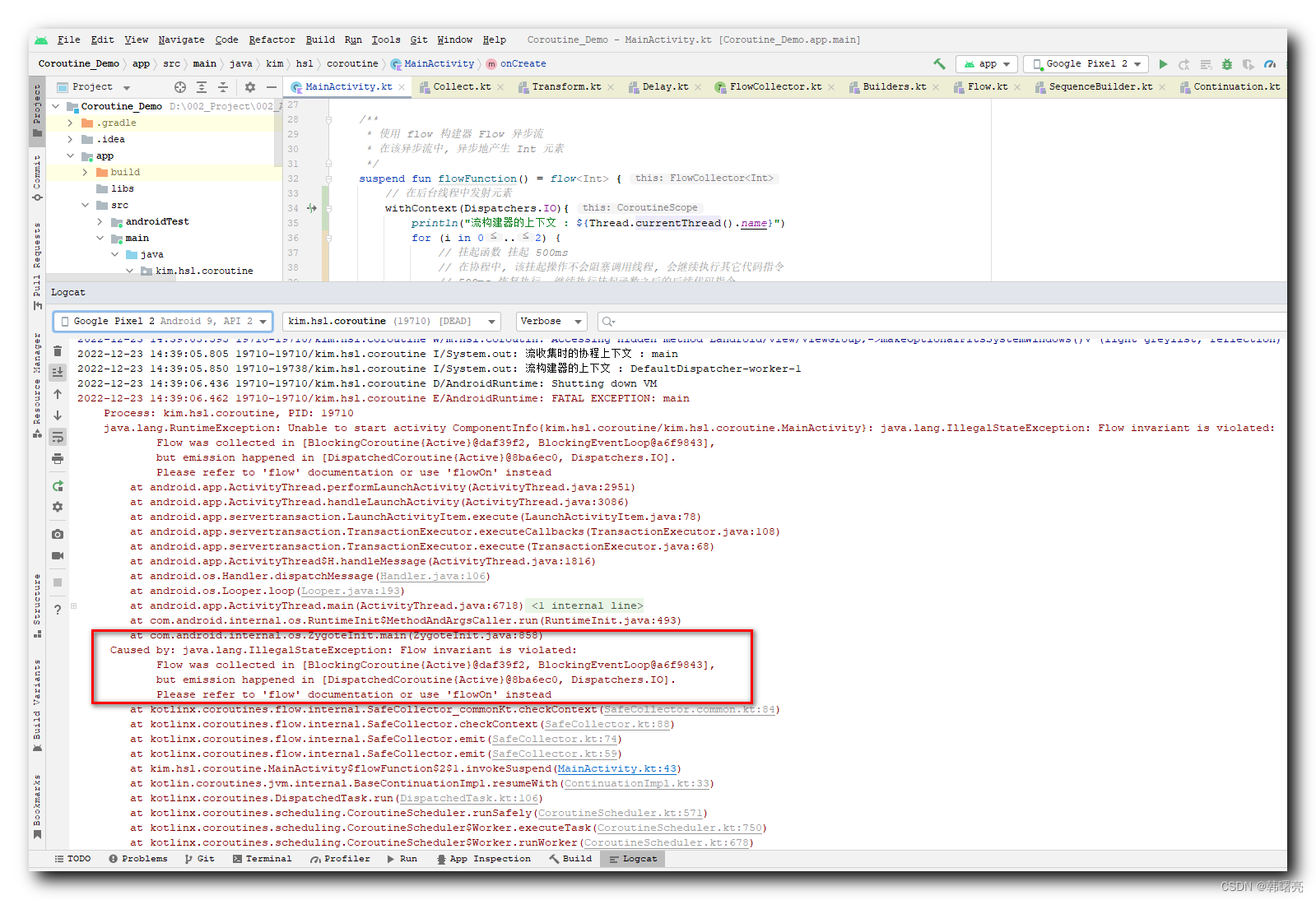This screenshot has height=900, width=1316.
Task: Open SafeCollector.kt:88 link
Action: point(607,725)
